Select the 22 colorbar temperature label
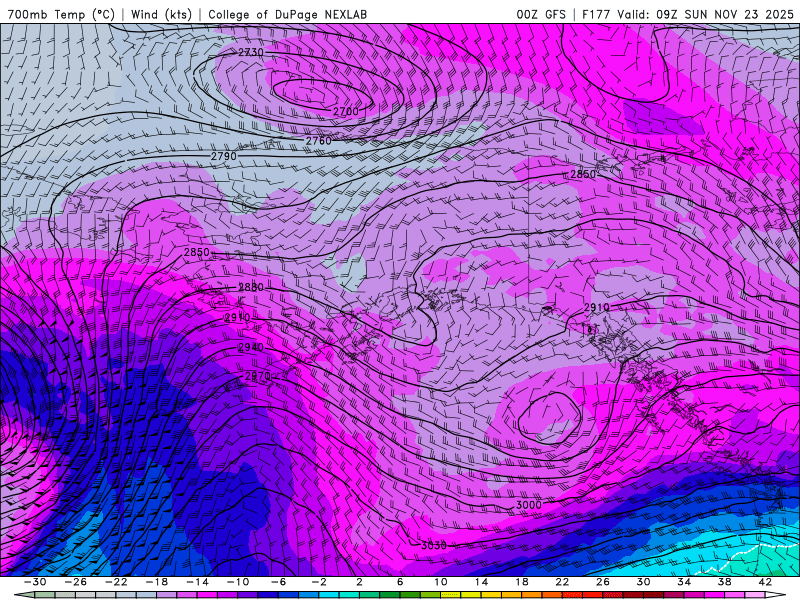Image resolution: width=800 pixels, height=600 pixels. [x=562, y=582]
